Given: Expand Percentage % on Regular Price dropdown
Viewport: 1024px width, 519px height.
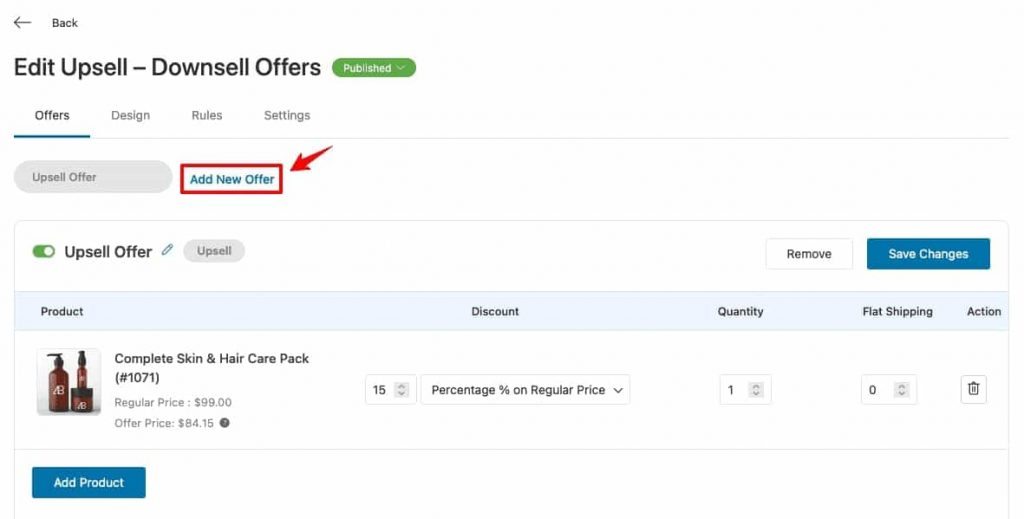Looking at the screenshot, I should pyautogui.click(x=525, y=390).
